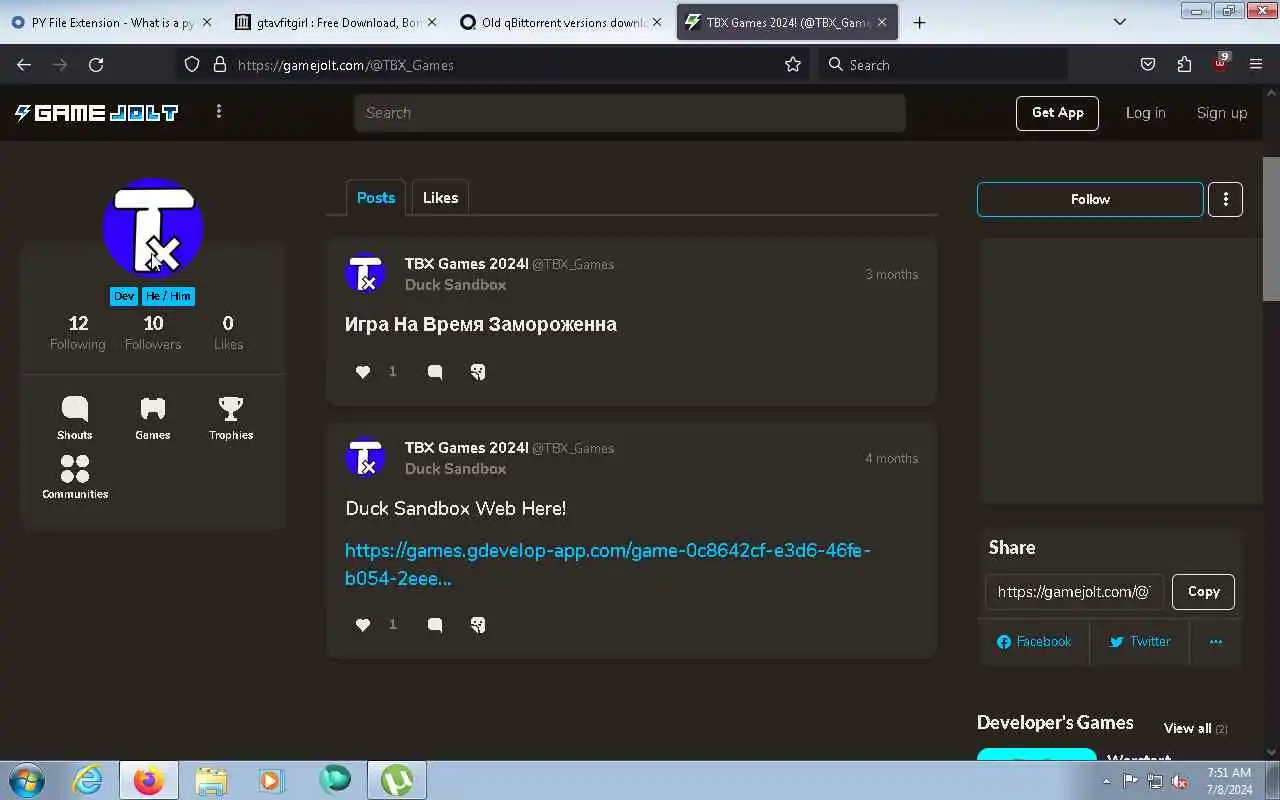Click the page vertical scrollbar
This screenshot has height=800, width=1280.
[1271, 228]
